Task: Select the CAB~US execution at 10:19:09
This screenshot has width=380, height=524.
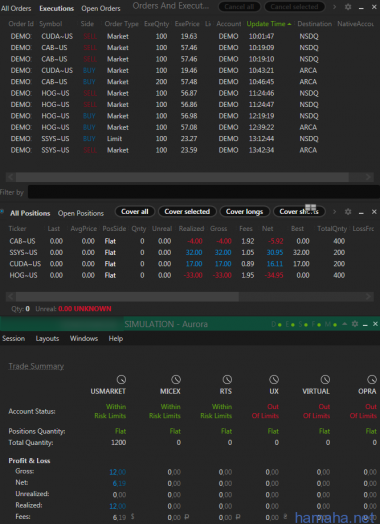Action: click(x=190, y=48)
